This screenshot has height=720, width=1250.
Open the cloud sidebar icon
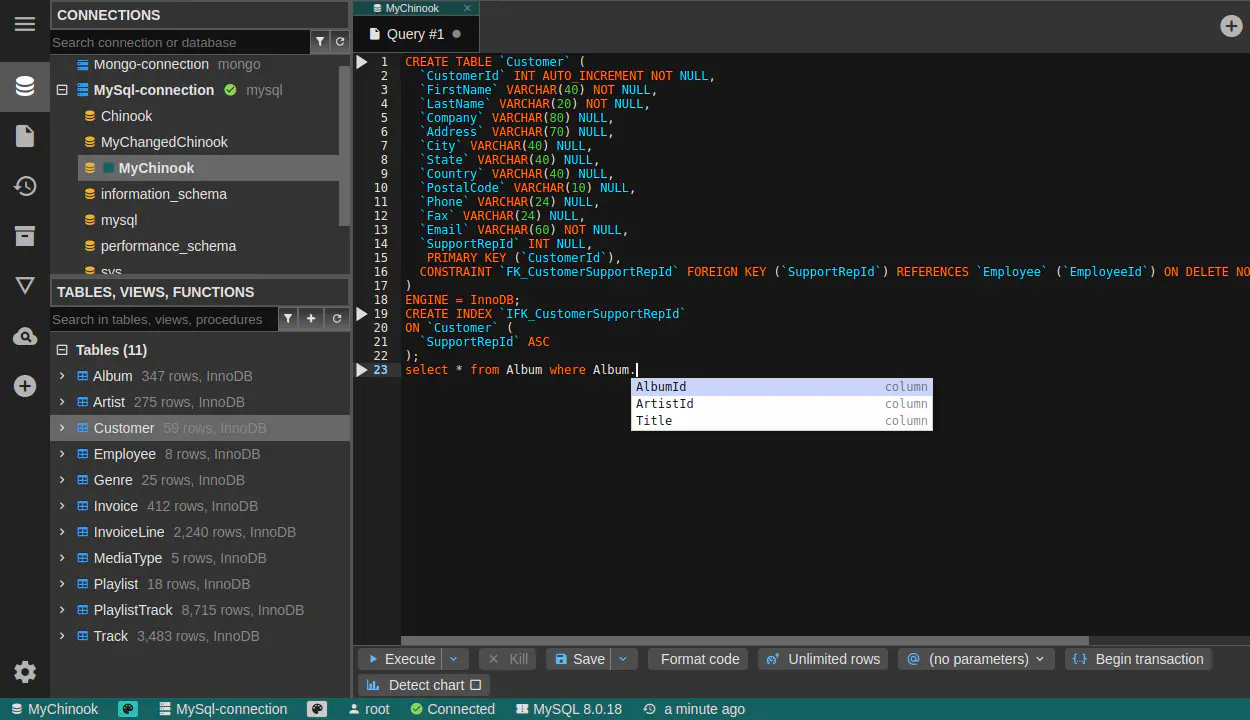click(25, 337)
